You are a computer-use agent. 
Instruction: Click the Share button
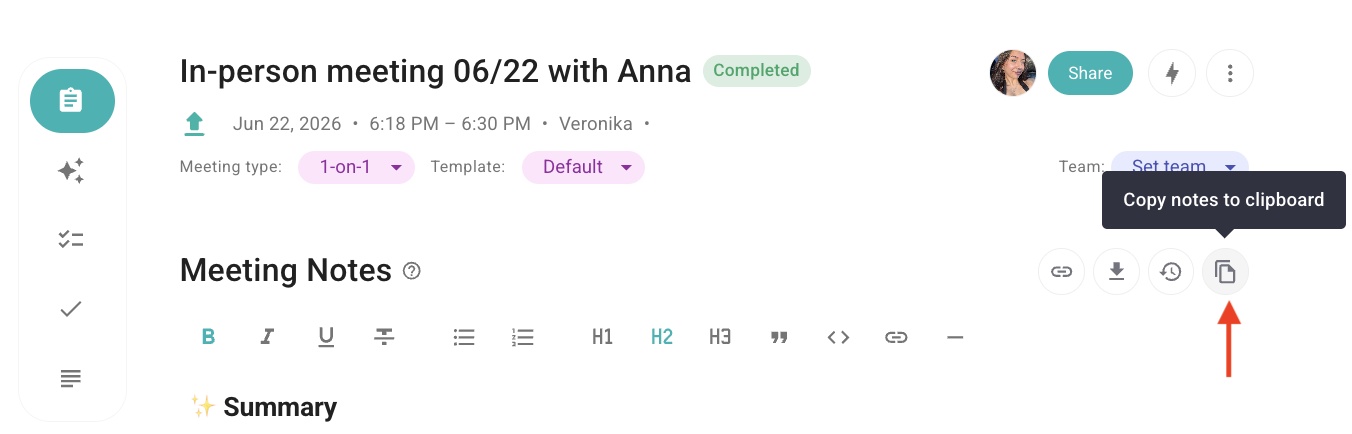point(1090,73)
